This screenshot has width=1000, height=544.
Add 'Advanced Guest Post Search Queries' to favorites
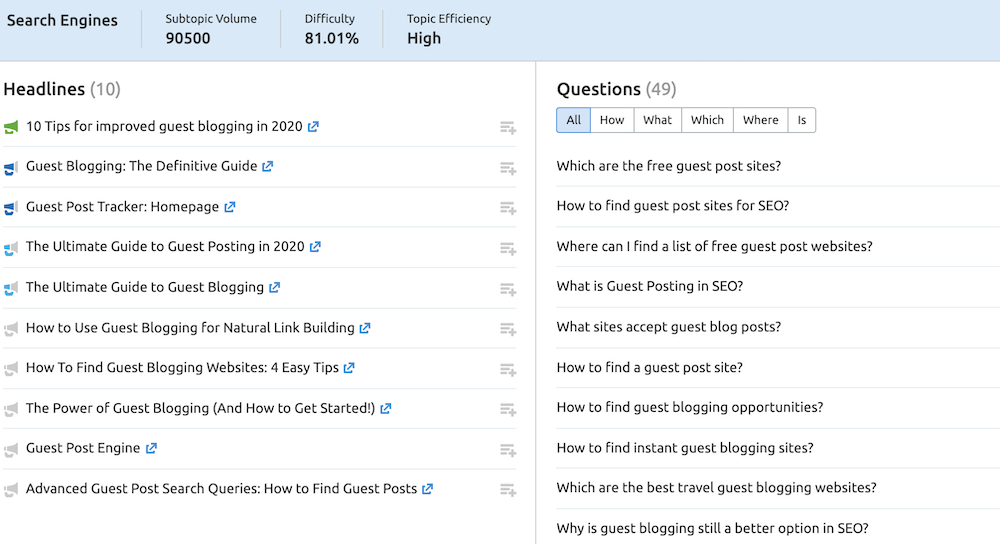tap(508, 490)
